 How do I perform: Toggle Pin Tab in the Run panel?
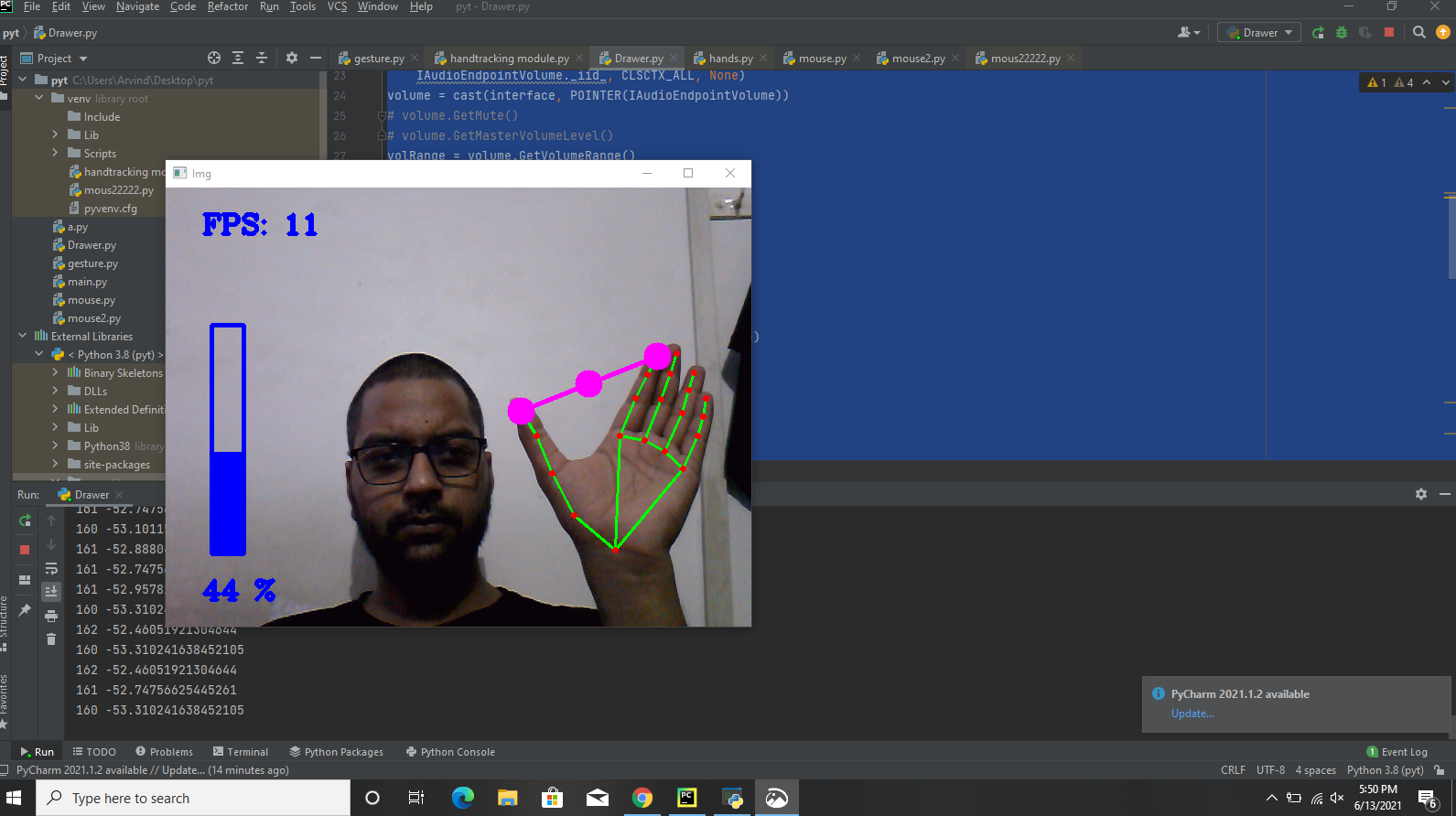tap(25, 610)
